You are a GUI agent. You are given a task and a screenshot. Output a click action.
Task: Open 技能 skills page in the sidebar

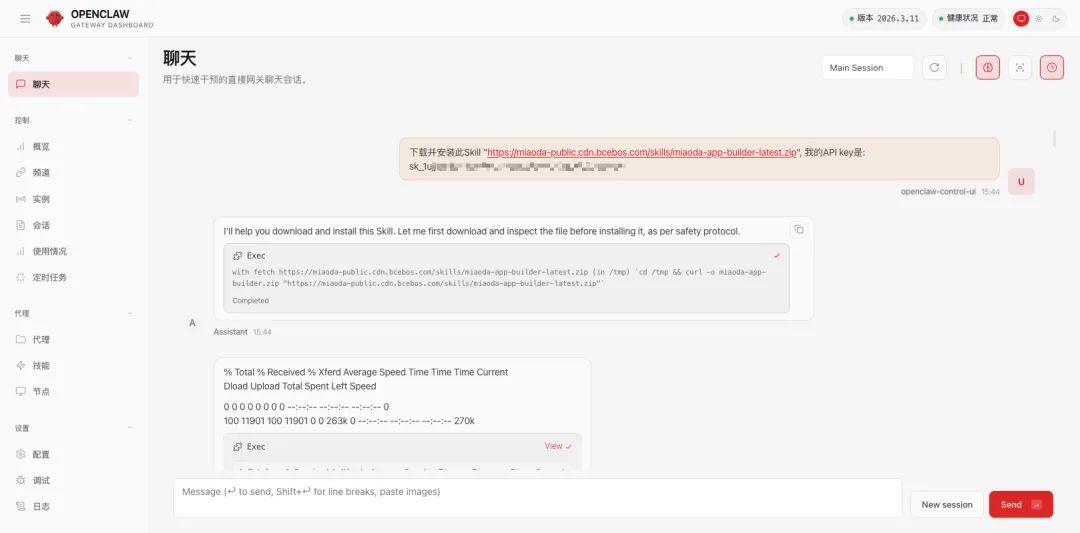[x=41, y=366]
